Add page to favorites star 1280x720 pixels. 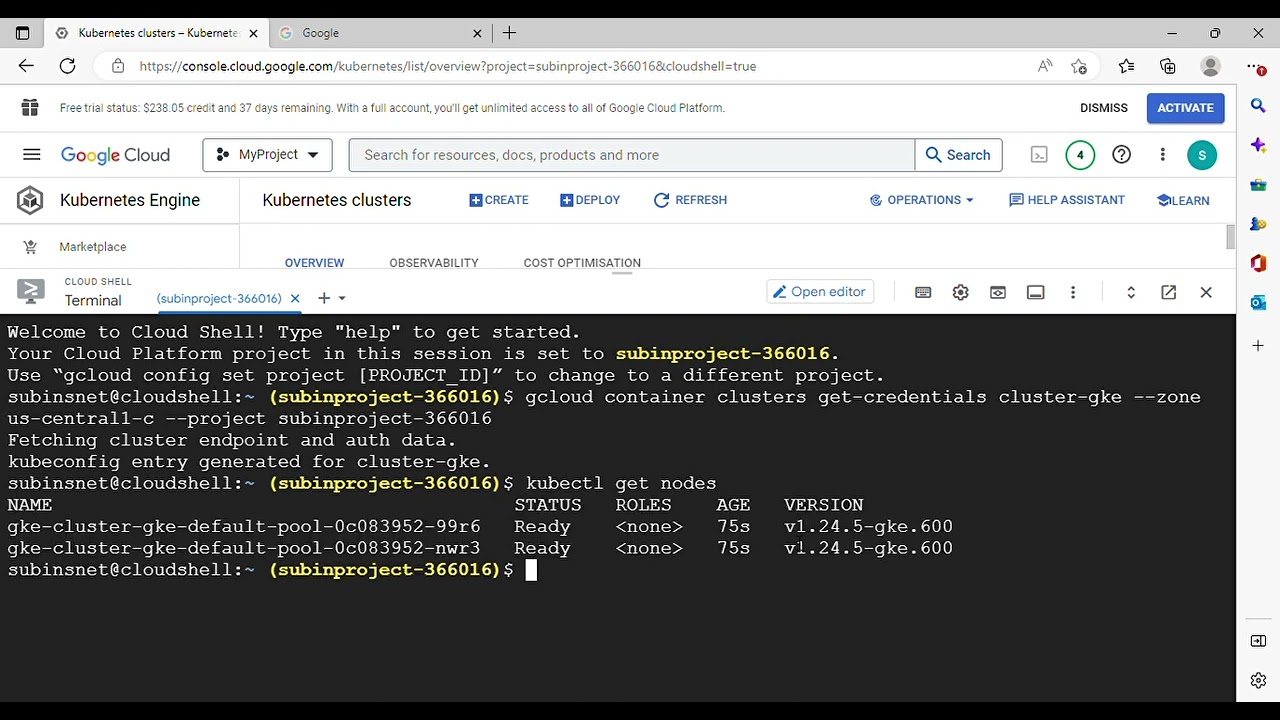(x=1079, y=66)
